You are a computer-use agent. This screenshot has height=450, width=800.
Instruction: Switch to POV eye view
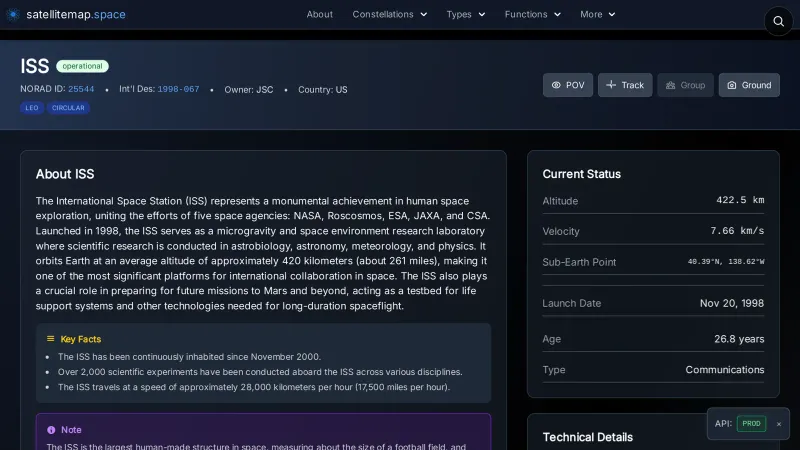click(568, 85)
